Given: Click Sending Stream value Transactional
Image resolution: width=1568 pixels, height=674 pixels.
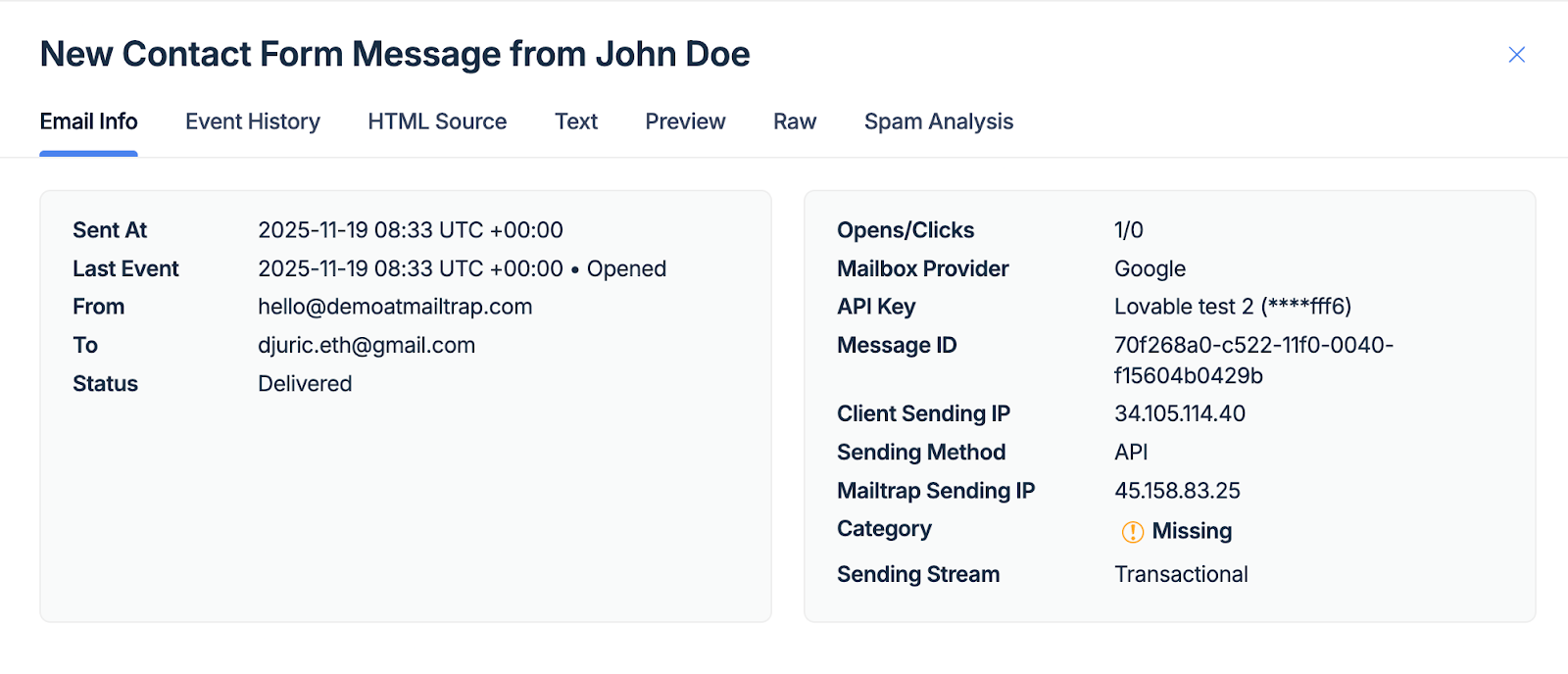Looking at the screenshot, I should pyautogui.click(x=1181, y=574).
